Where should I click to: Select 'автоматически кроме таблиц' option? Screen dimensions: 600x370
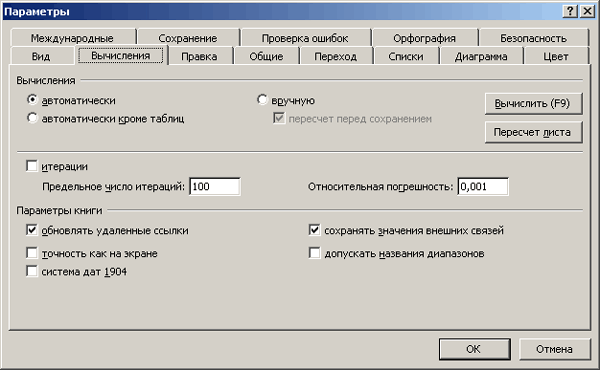(x=32, y=118)
